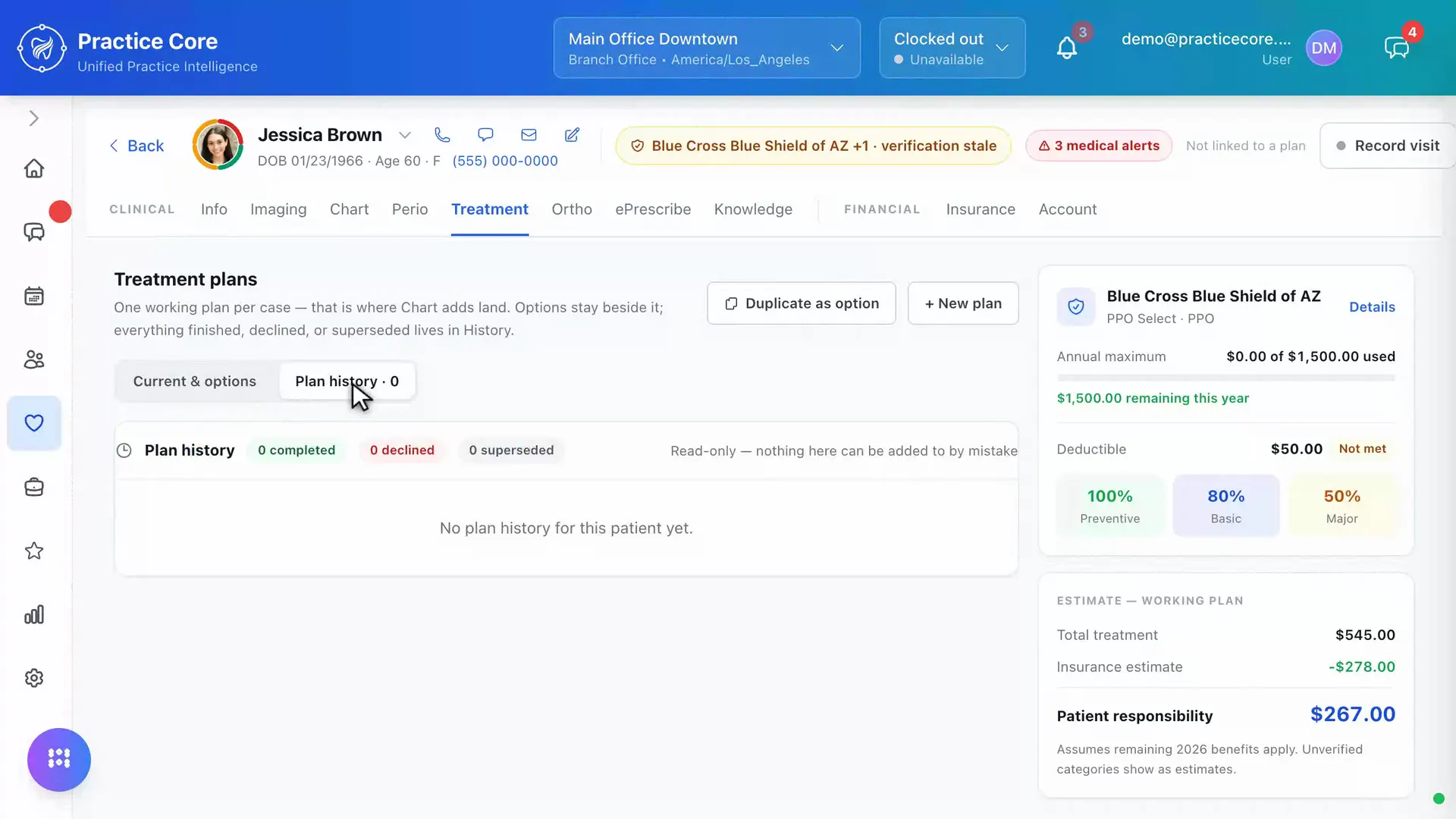Viewport: 1456px width, 819px height.
Task: Open the header chat icon with badge 4
Action: (x=1396, y=49)
